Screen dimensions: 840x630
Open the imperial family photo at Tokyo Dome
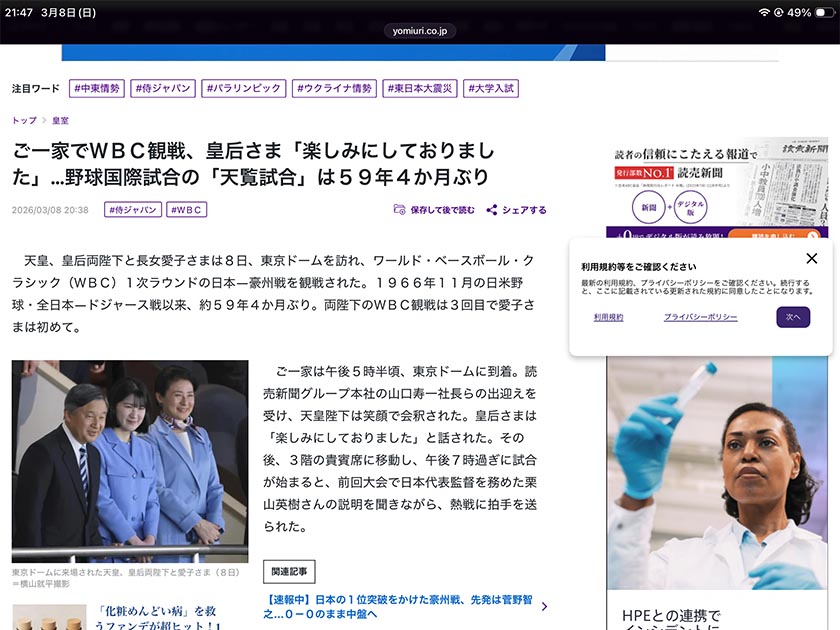point(130,461)
